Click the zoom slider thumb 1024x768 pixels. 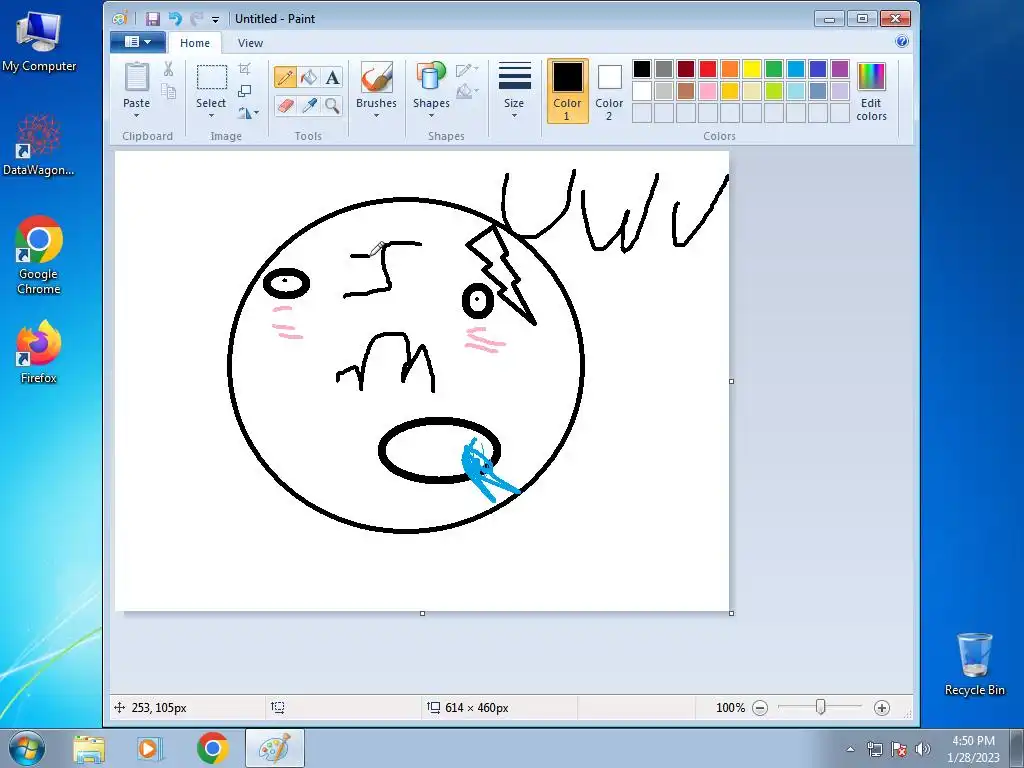(821, 707)
